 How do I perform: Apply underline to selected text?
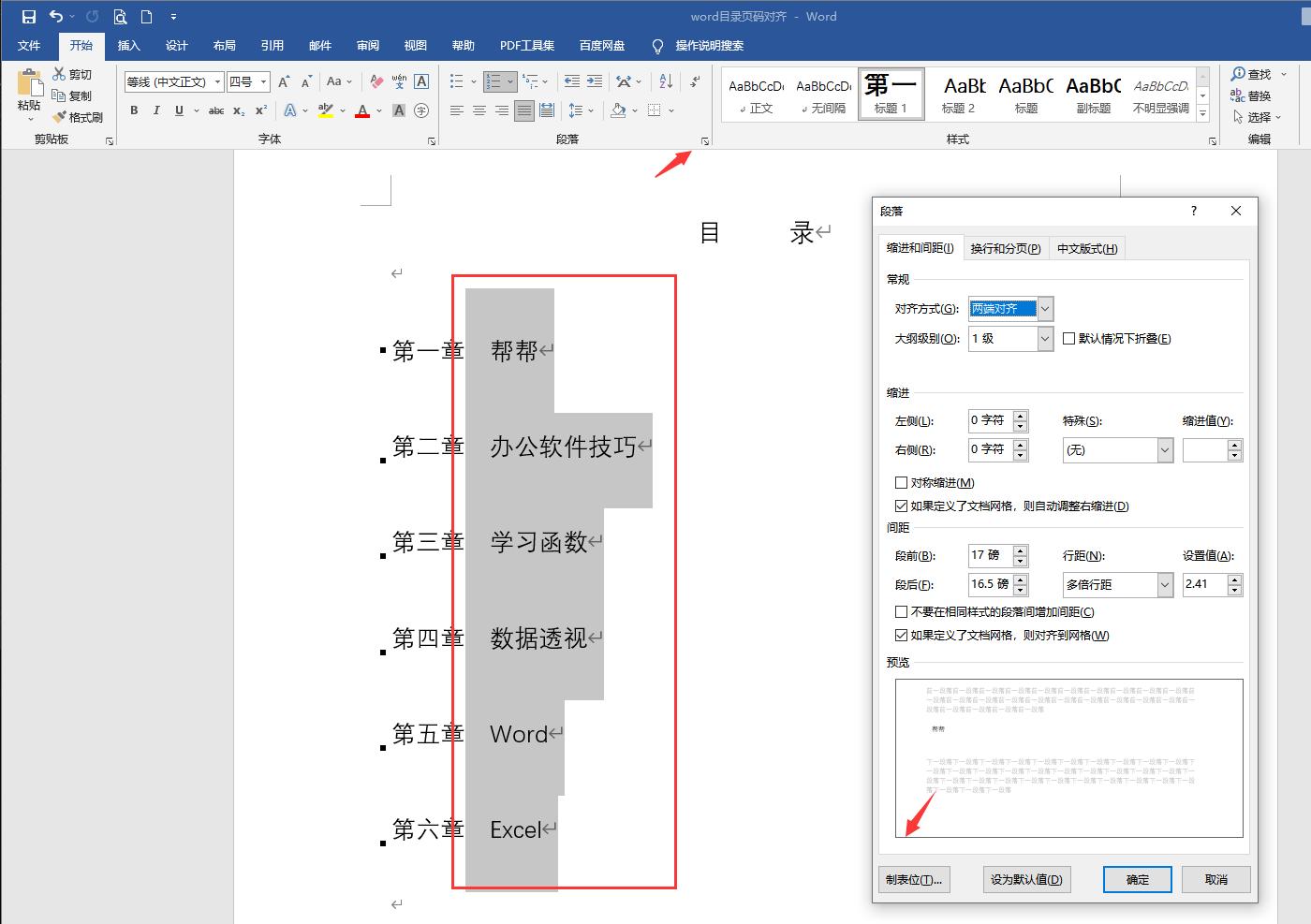coord(177,110)
